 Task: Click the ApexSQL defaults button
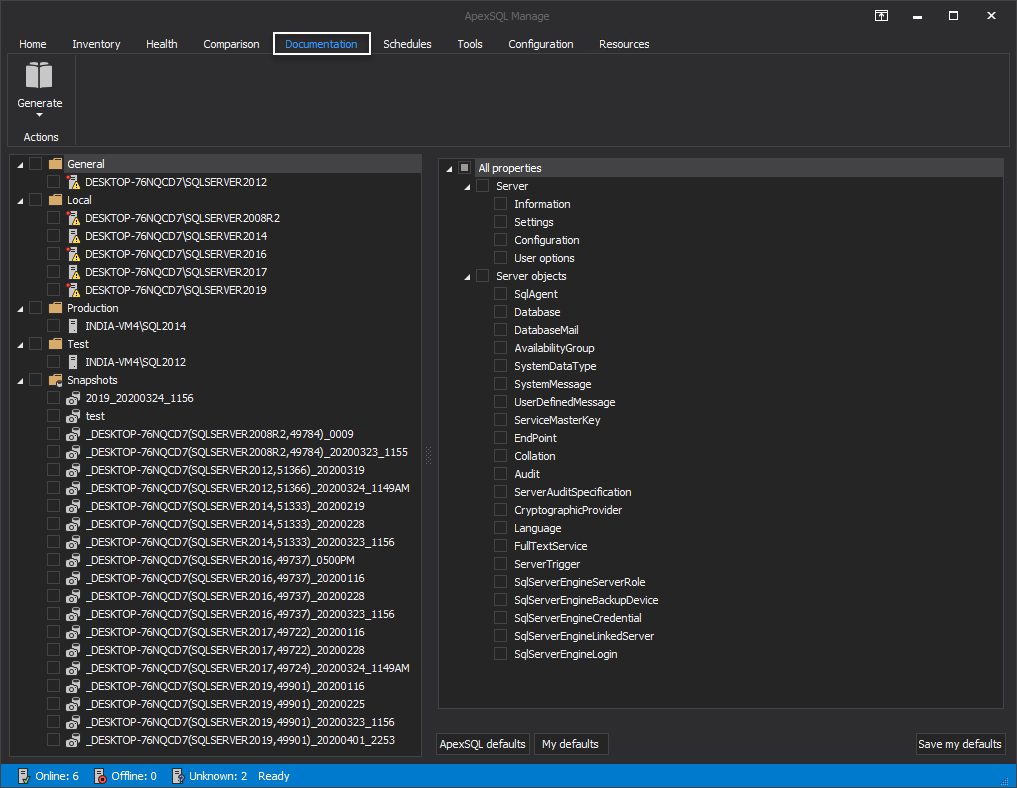click(x=483, y=744)
